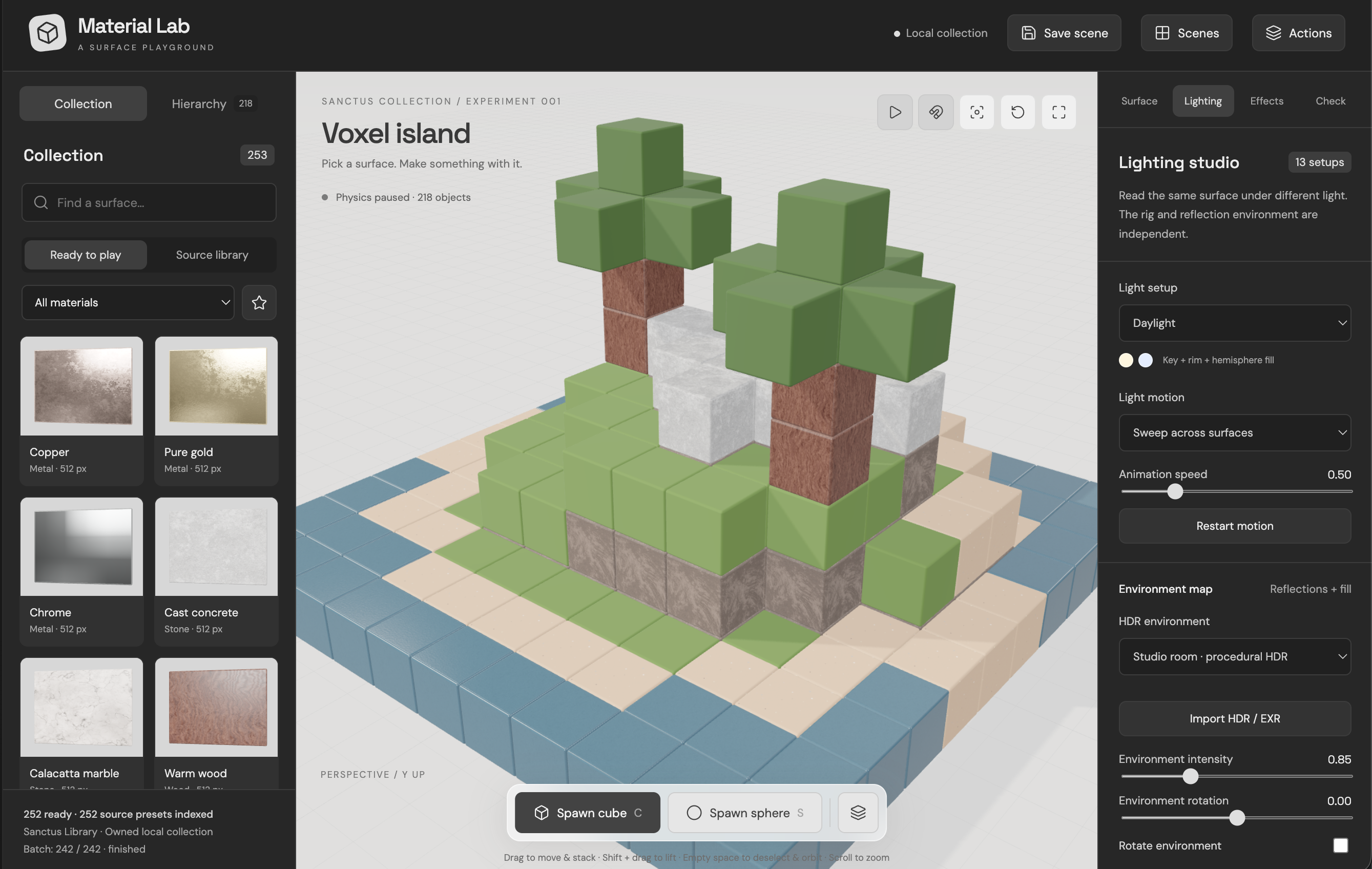
Task: Click the cream key light color swatch
Action: click(x=1126, y=360)
